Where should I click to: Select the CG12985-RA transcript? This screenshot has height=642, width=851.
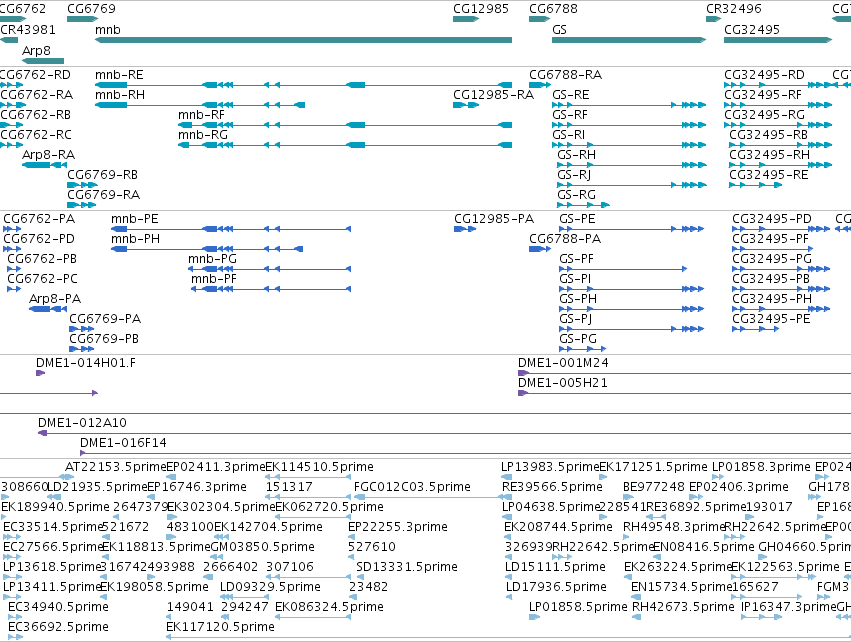coord(466,105)
